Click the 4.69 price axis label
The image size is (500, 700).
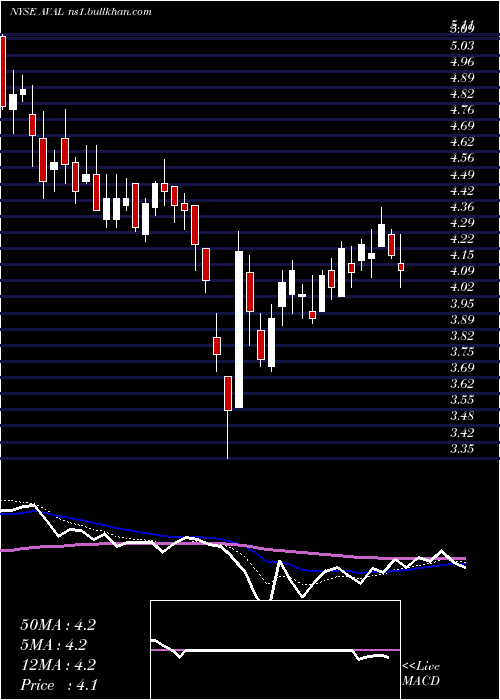(462, 125)
